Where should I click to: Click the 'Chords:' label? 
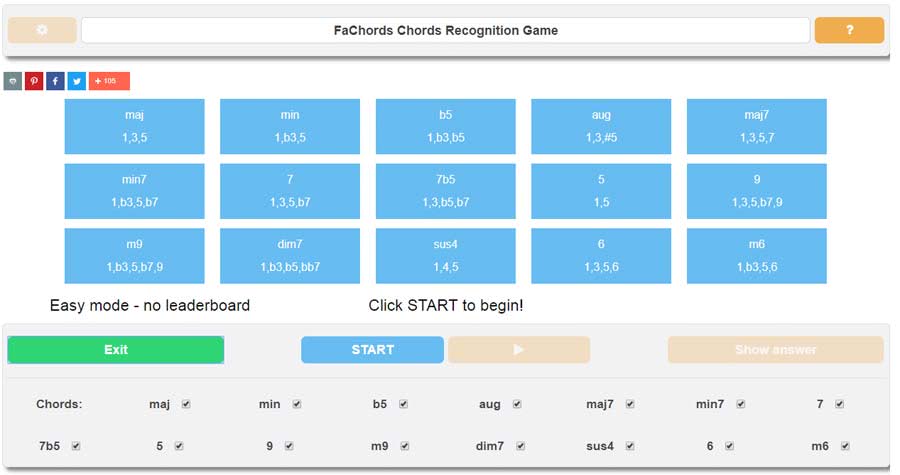(x=59, y=404)
